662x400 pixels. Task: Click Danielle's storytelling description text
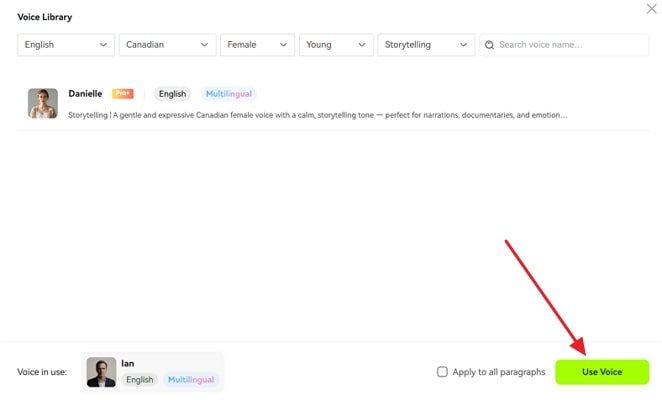click(x=317, y=115)
